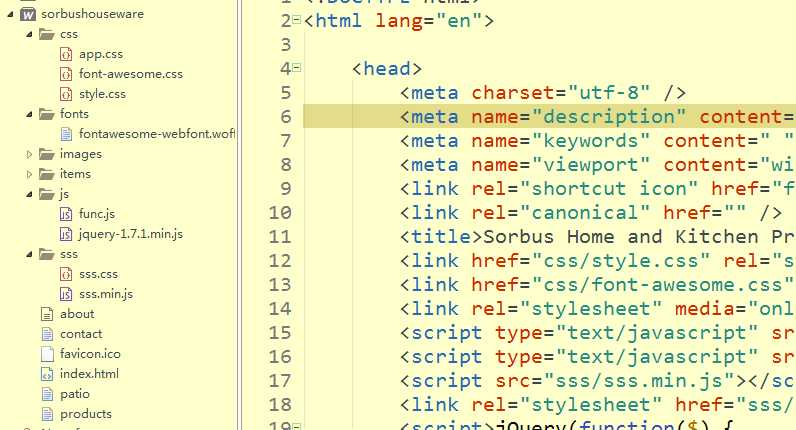Click line number 15 in gutter
The image size is (796, 430).
pos(280,333)
